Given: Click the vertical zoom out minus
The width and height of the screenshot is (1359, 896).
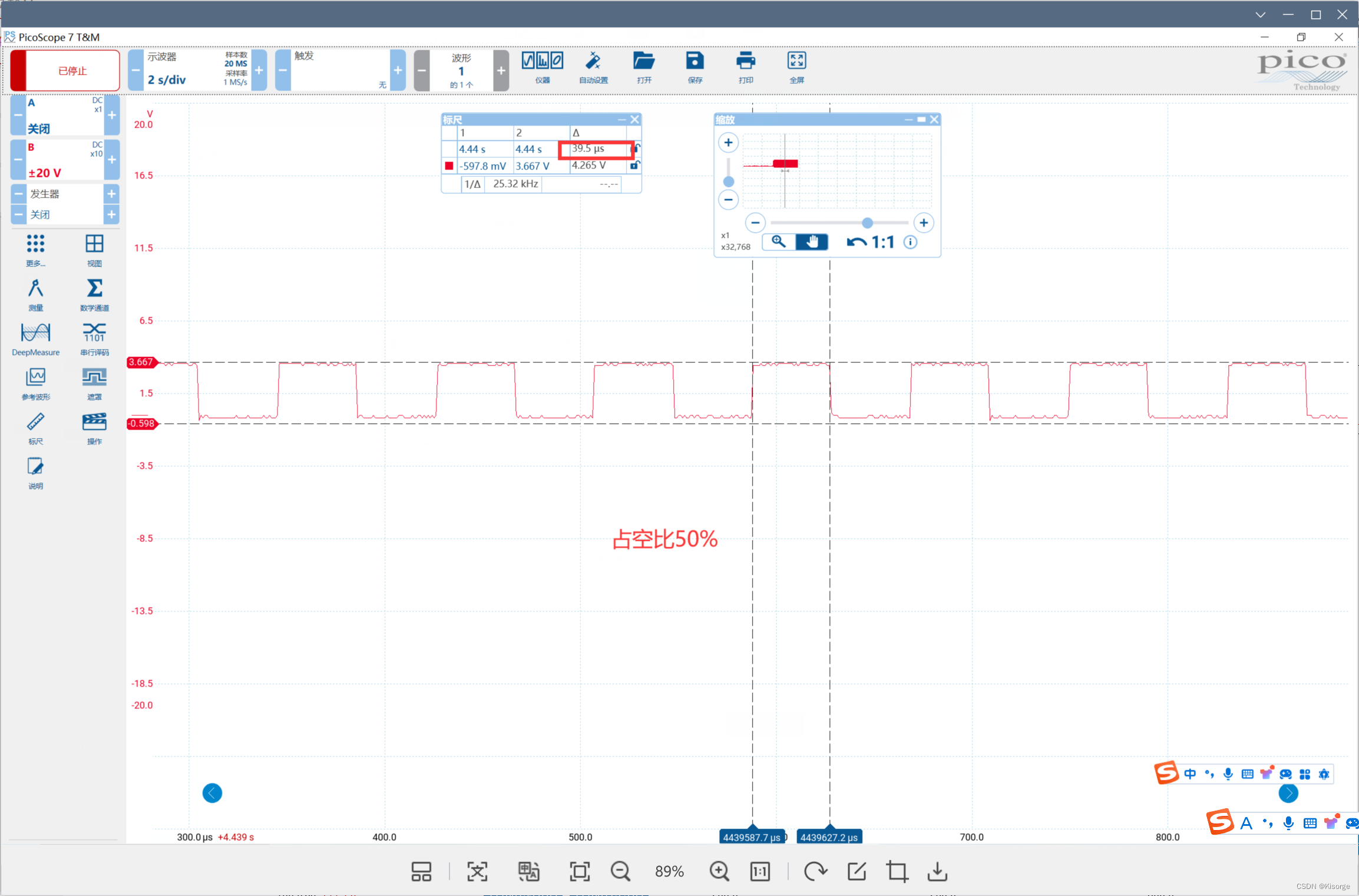Looking at the screenshot, I should (728, 200).
